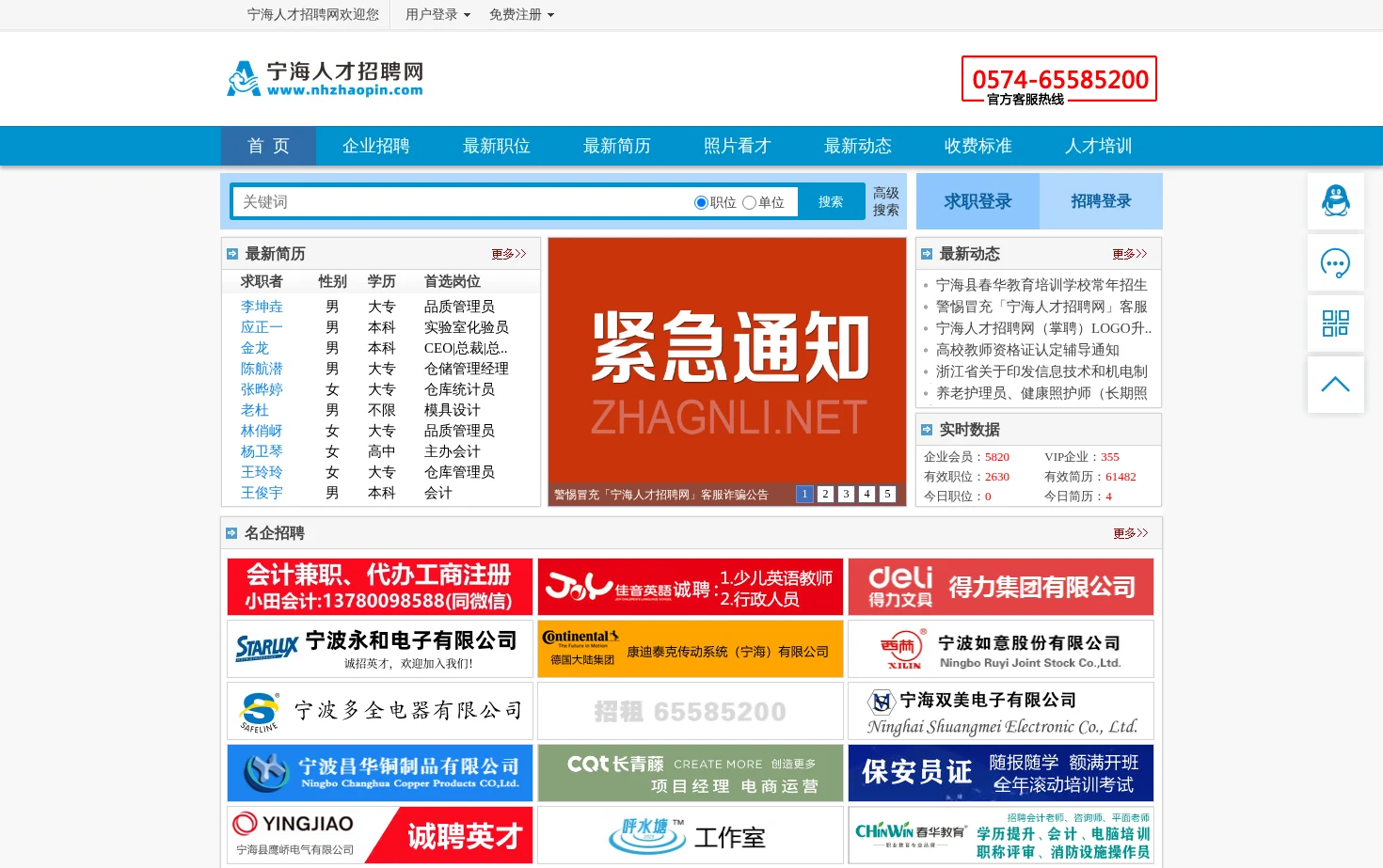Show the QR code sidebar icon

pyautogui.click(x=1335, y=324)
